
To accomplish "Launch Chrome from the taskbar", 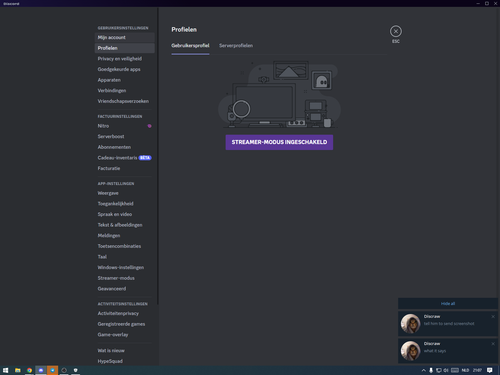I will click(x=29, y=370).
